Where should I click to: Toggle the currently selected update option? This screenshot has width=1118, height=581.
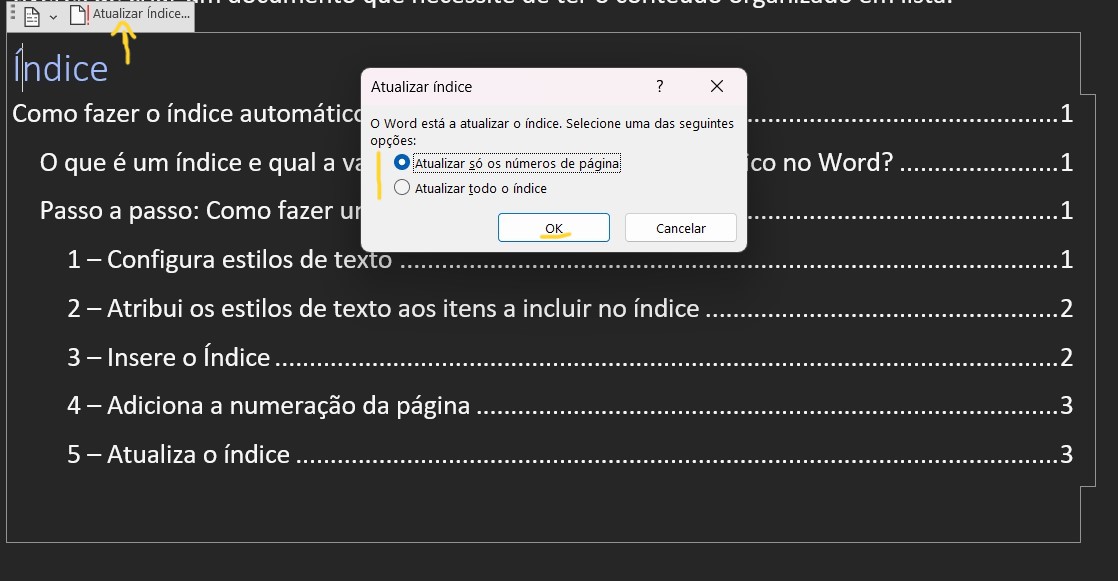coord(401,164)
